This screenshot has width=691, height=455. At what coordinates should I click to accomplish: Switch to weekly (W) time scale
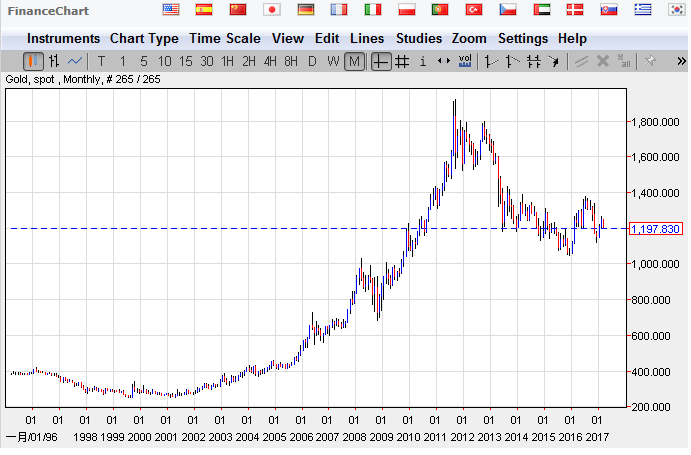tap(333, 61)
